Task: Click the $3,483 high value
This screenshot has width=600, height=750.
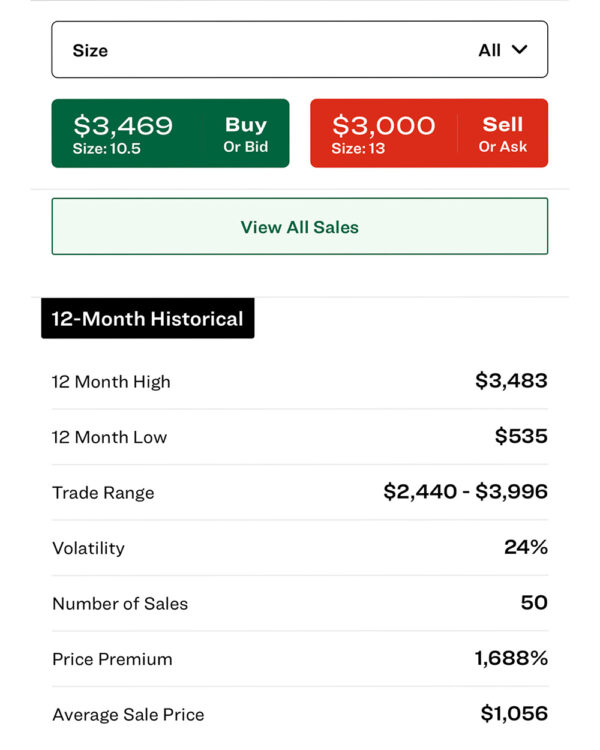Action: click(x=511, y=381)
